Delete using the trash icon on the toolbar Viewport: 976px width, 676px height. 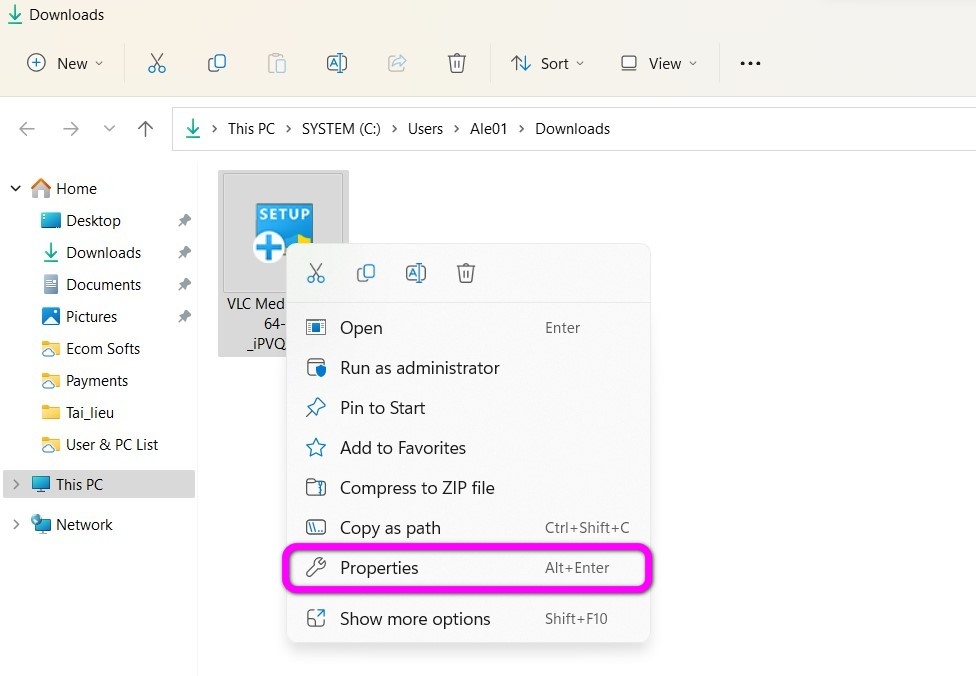click(x=457, y=63)
